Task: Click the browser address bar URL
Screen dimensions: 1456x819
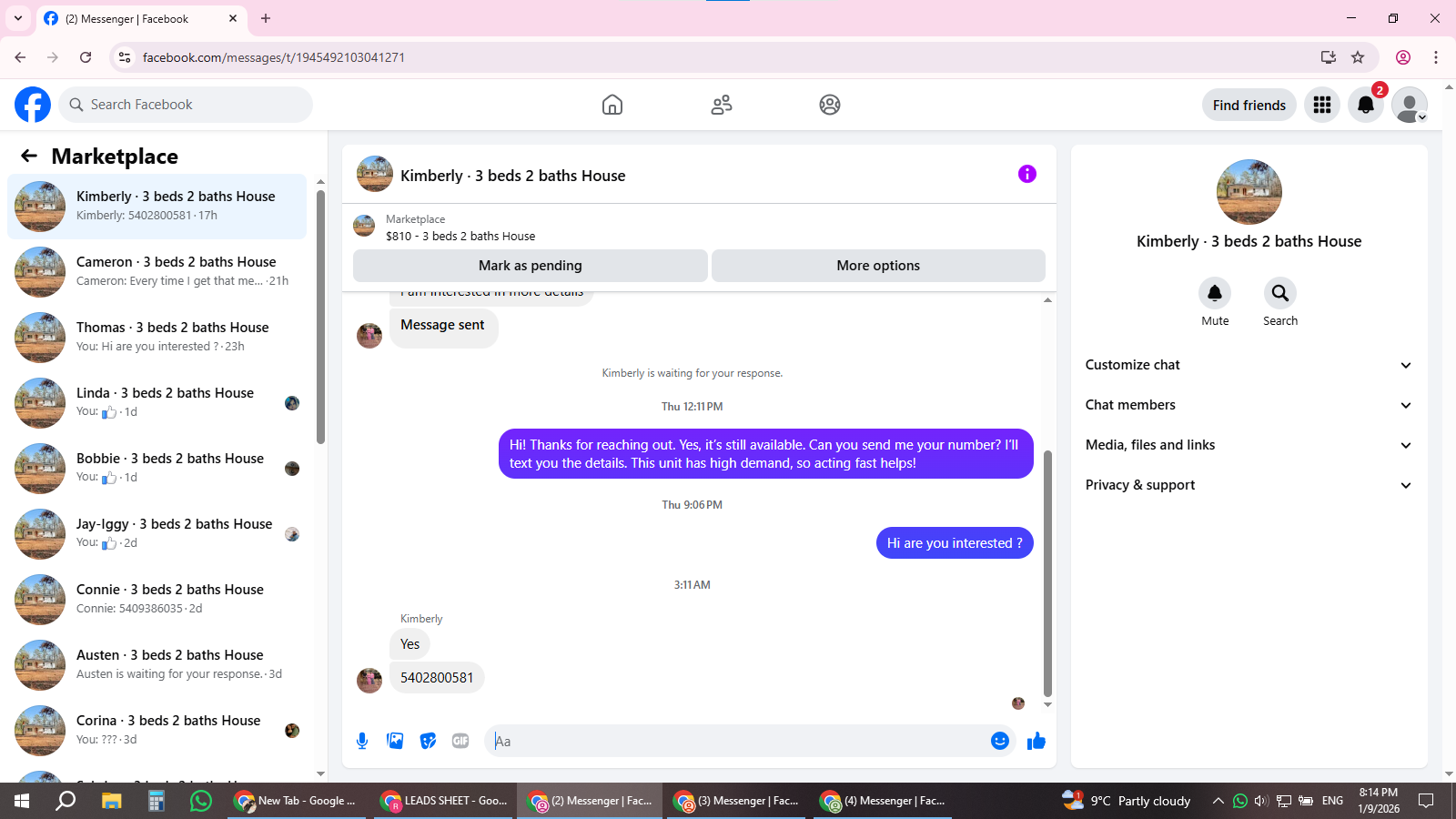Action: [273, 57]
